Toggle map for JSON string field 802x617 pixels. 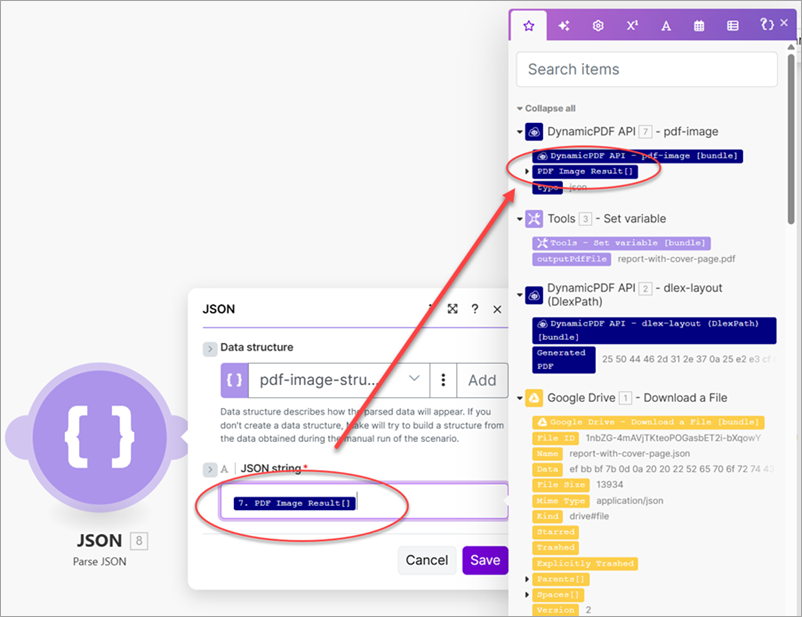click(210, 469)
